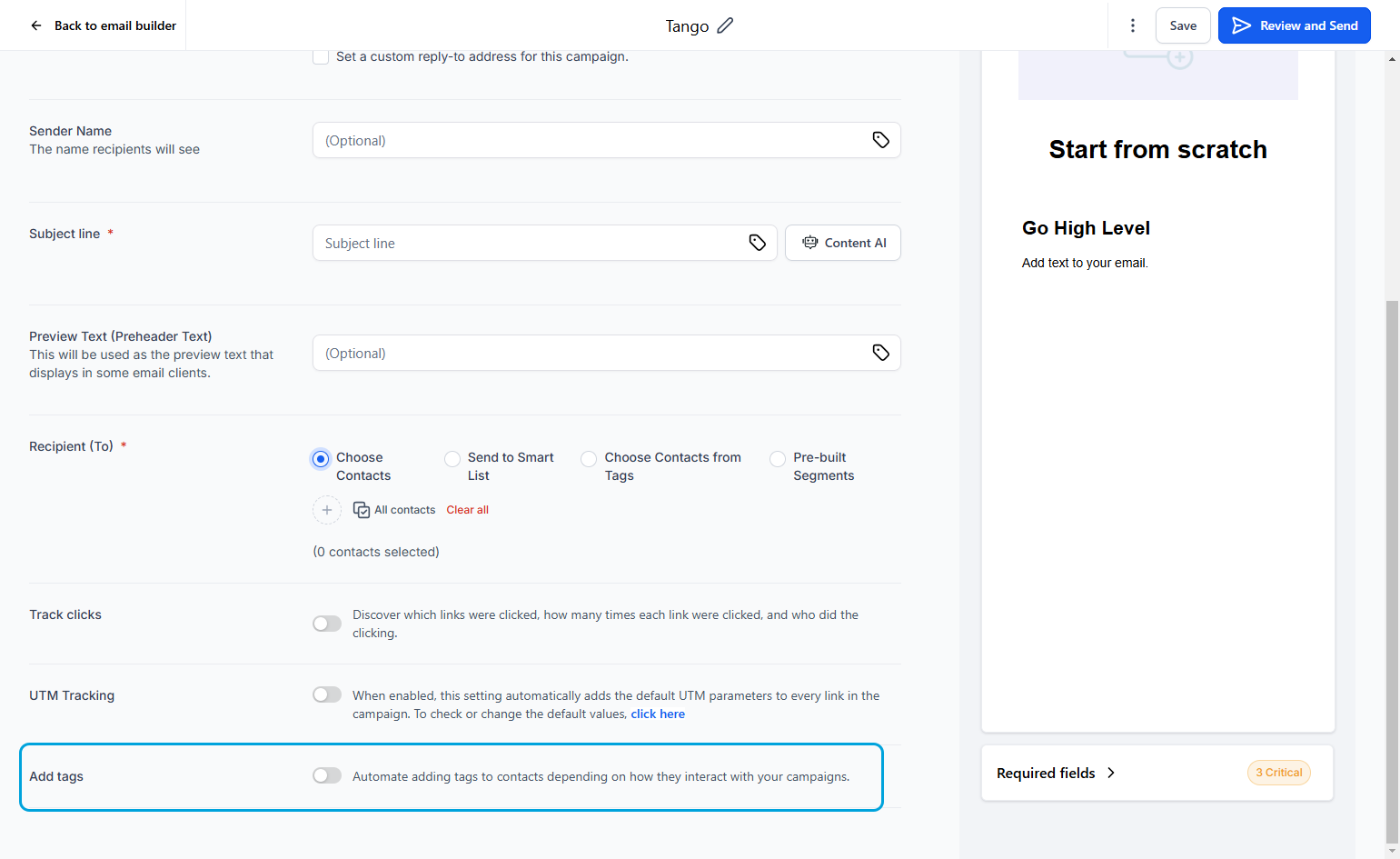Click the scrollbar up arrow
This screenshot has height=859, width=1400.
click(x=1392, y=58)
